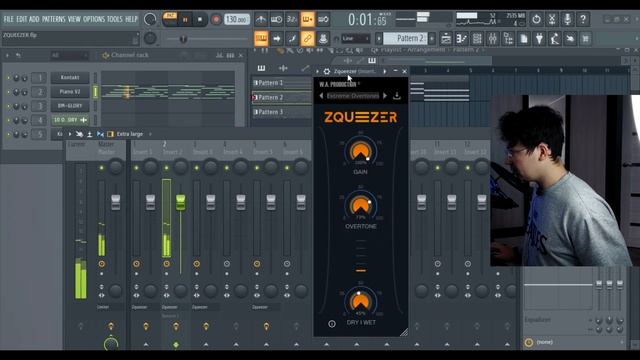The height and width of the screenshot is (360, 640).
Task: Select the BM-GLORY channel button
Action: (x=70, y=106)
